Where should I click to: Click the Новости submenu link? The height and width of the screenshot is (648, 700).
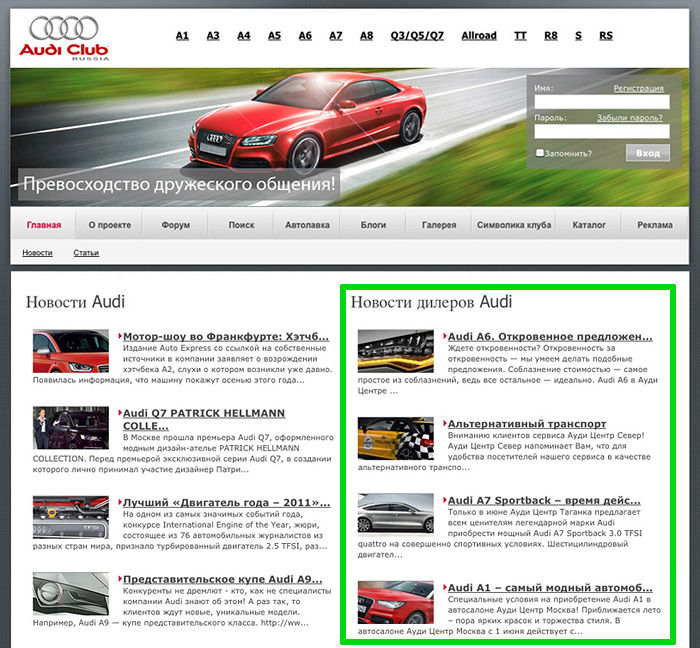point(38,253)
